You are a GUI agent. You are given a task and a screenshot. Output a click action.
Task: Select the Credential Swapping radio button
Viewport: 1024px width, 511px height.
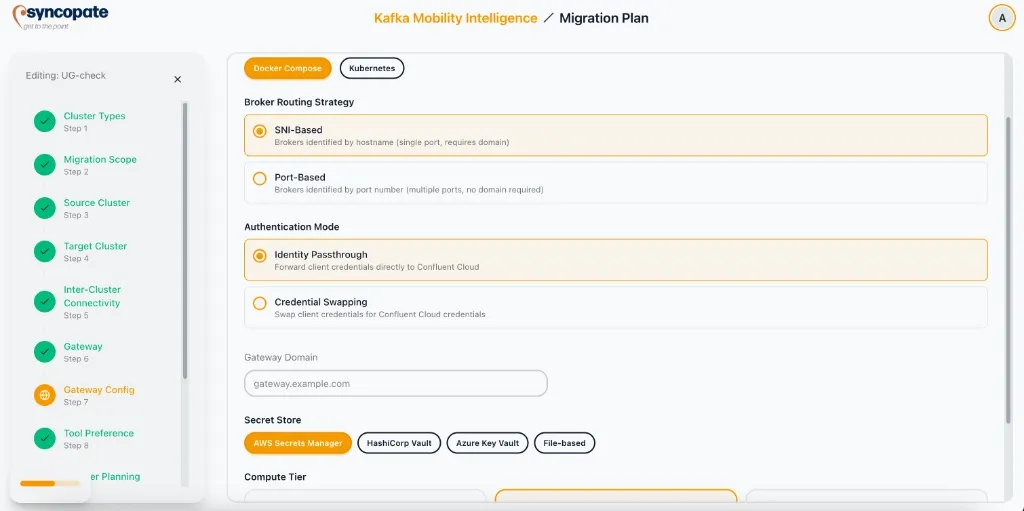(x=260, y=303)
